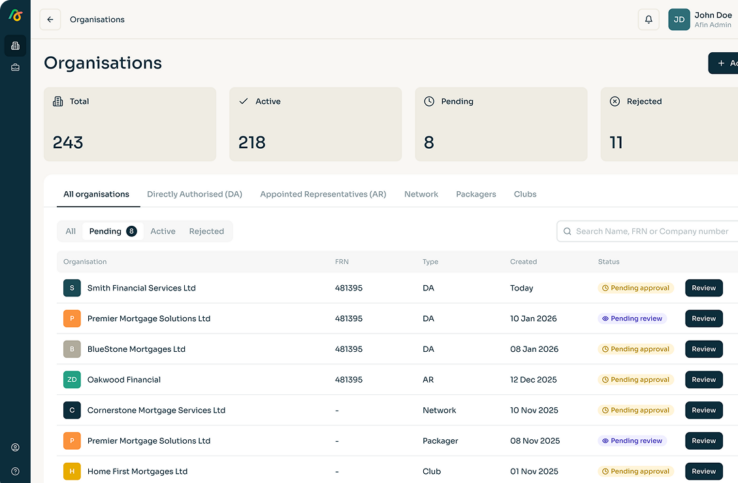The height and width of the screenshot is (483, 738).
Task: Click the Pending card clock icon
Action: 429,101
